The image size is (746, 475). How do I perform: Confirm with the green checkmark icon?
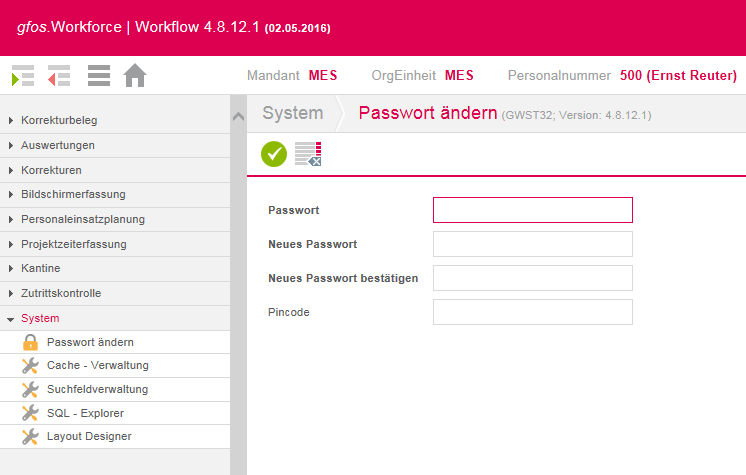(x=274, y=154)
